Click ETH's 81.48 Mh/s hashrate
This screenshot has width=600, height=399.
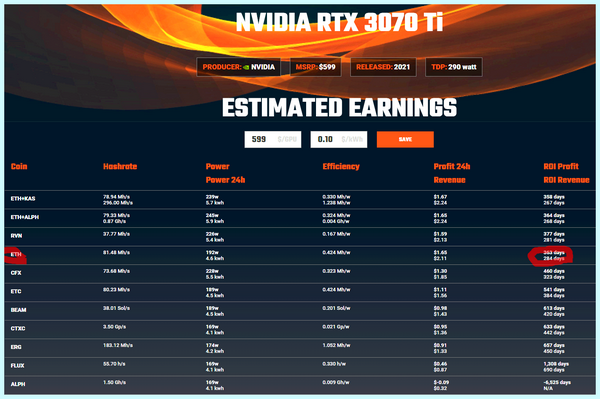point(116,252)
